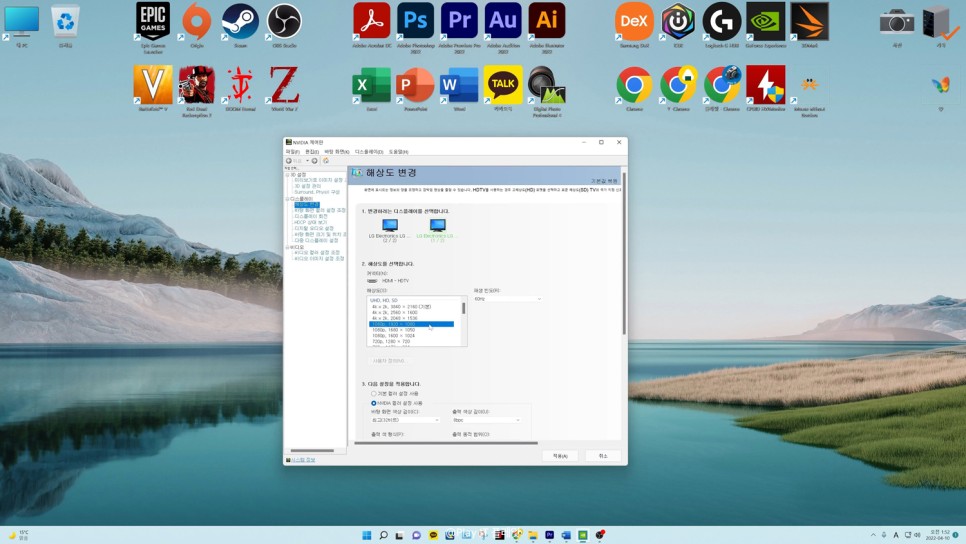Screen dimensions: 966x544
Task: Click the resolution list scrollbar thumb
Action: 463,308
